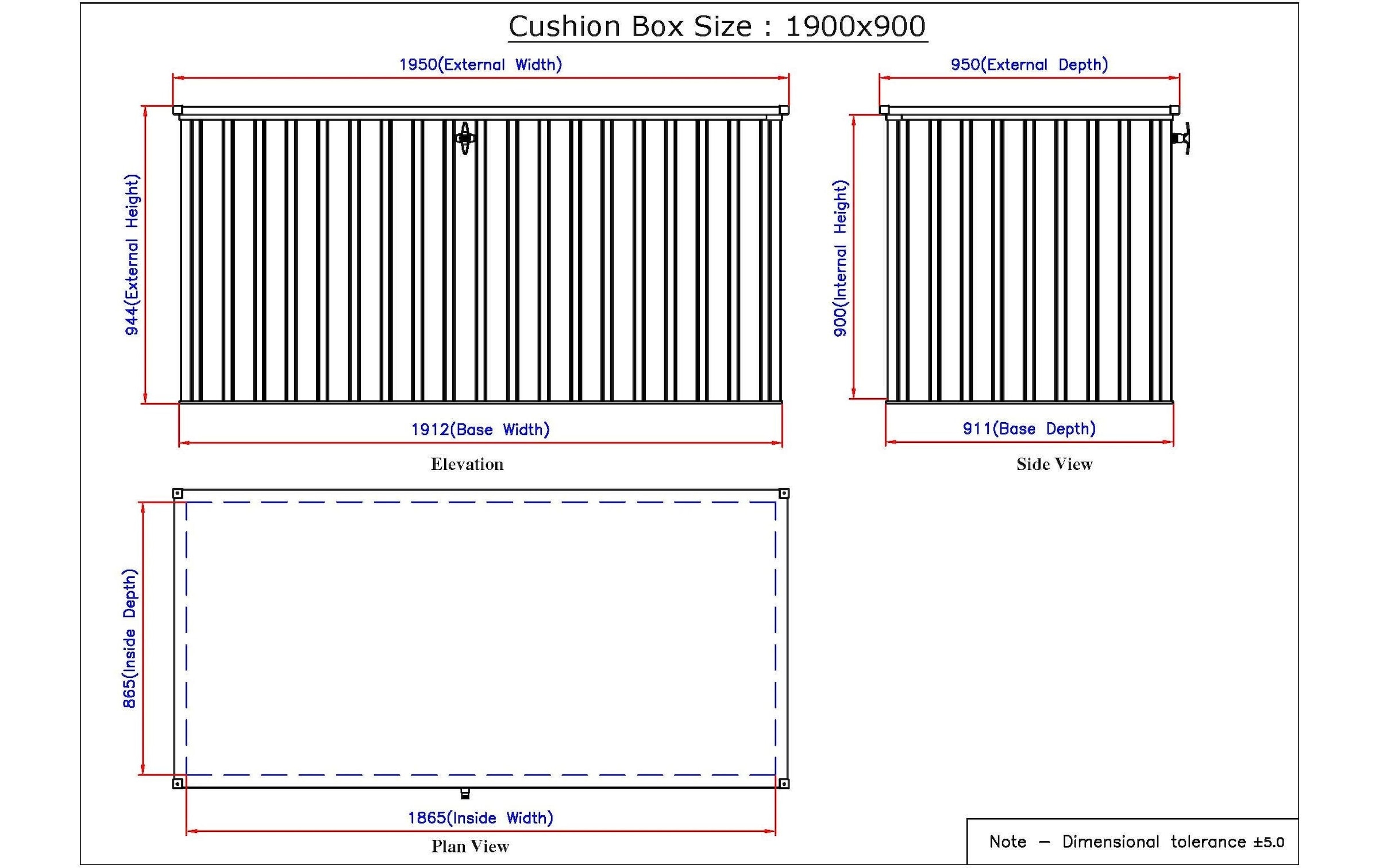Select the 1950 (External Width) dimension label
The image size is (1379, 868).
(480, 64)
